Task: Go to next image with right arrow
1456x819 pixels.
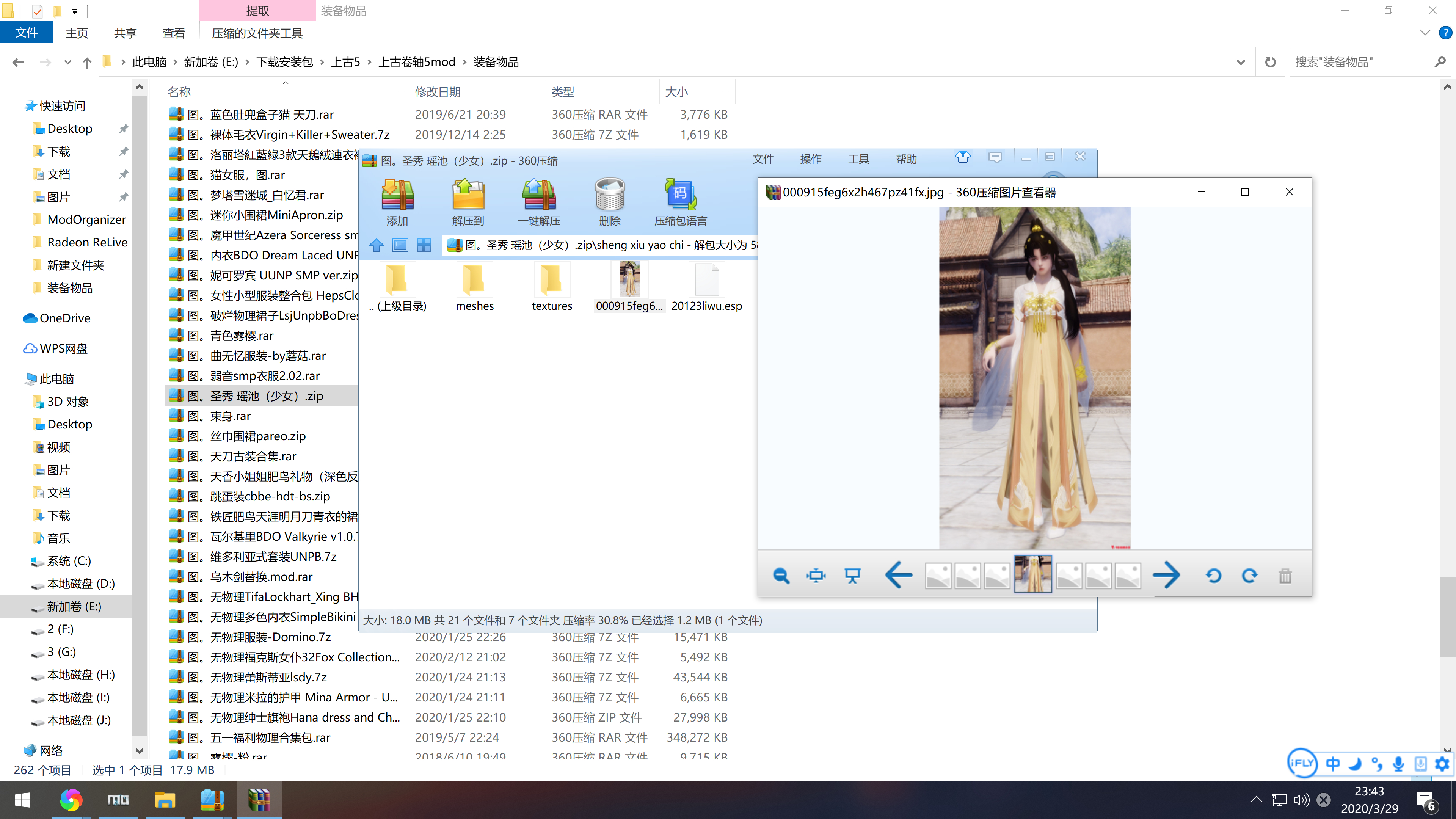Action: (x=1166, y=576)
